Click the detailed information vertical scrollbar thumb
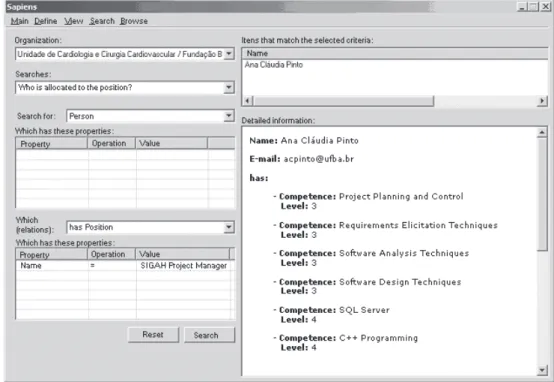 coord(542,194)
